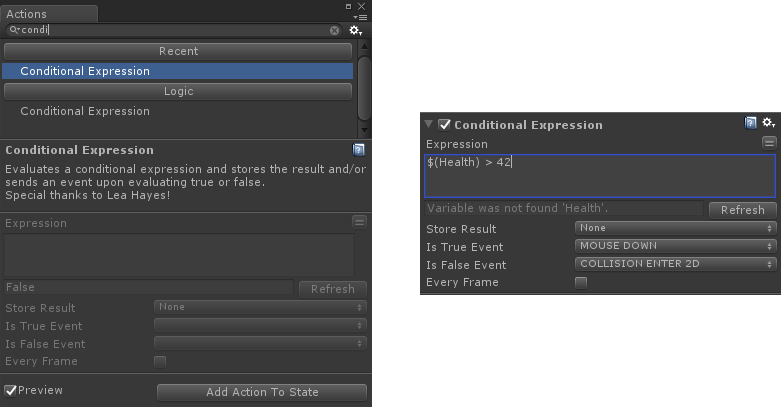This screenshot has width=781, height=407.
Task: Click the actions list vertical scrollbar
Action: point(364,88)
